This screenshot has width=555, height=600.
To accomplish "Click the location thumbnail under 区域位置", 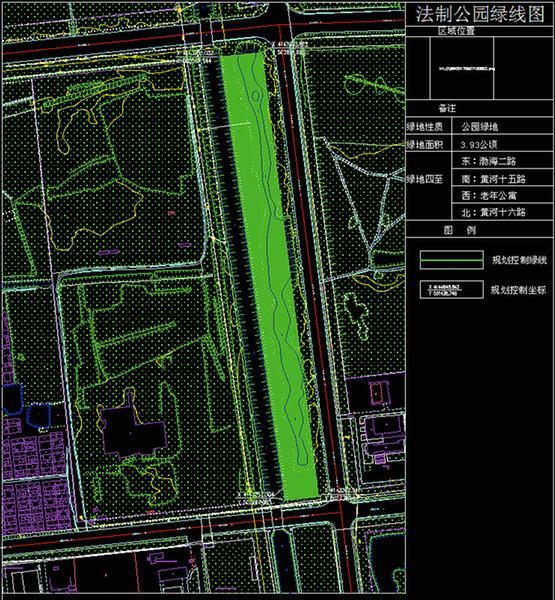I will (x=462, y=68).
